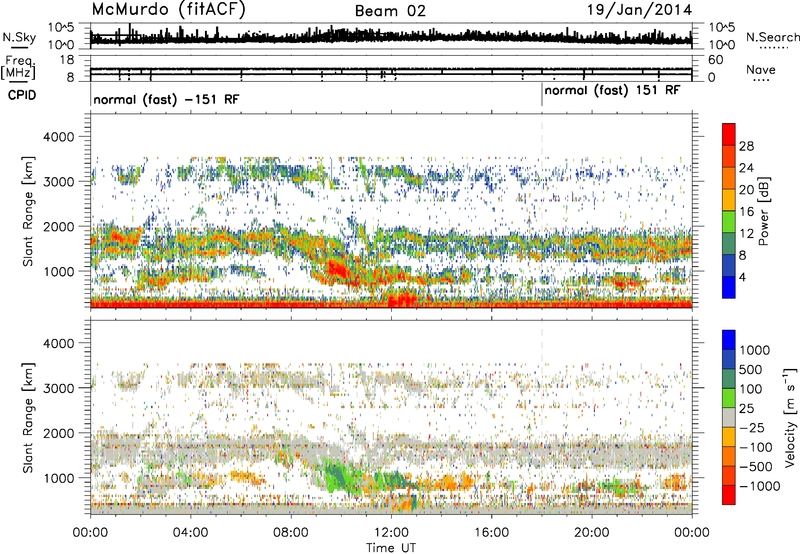Click Power colorbar light green segment 12 to 16
The height and width of the screenshot is (554, 800).
[x=729, y=221]
